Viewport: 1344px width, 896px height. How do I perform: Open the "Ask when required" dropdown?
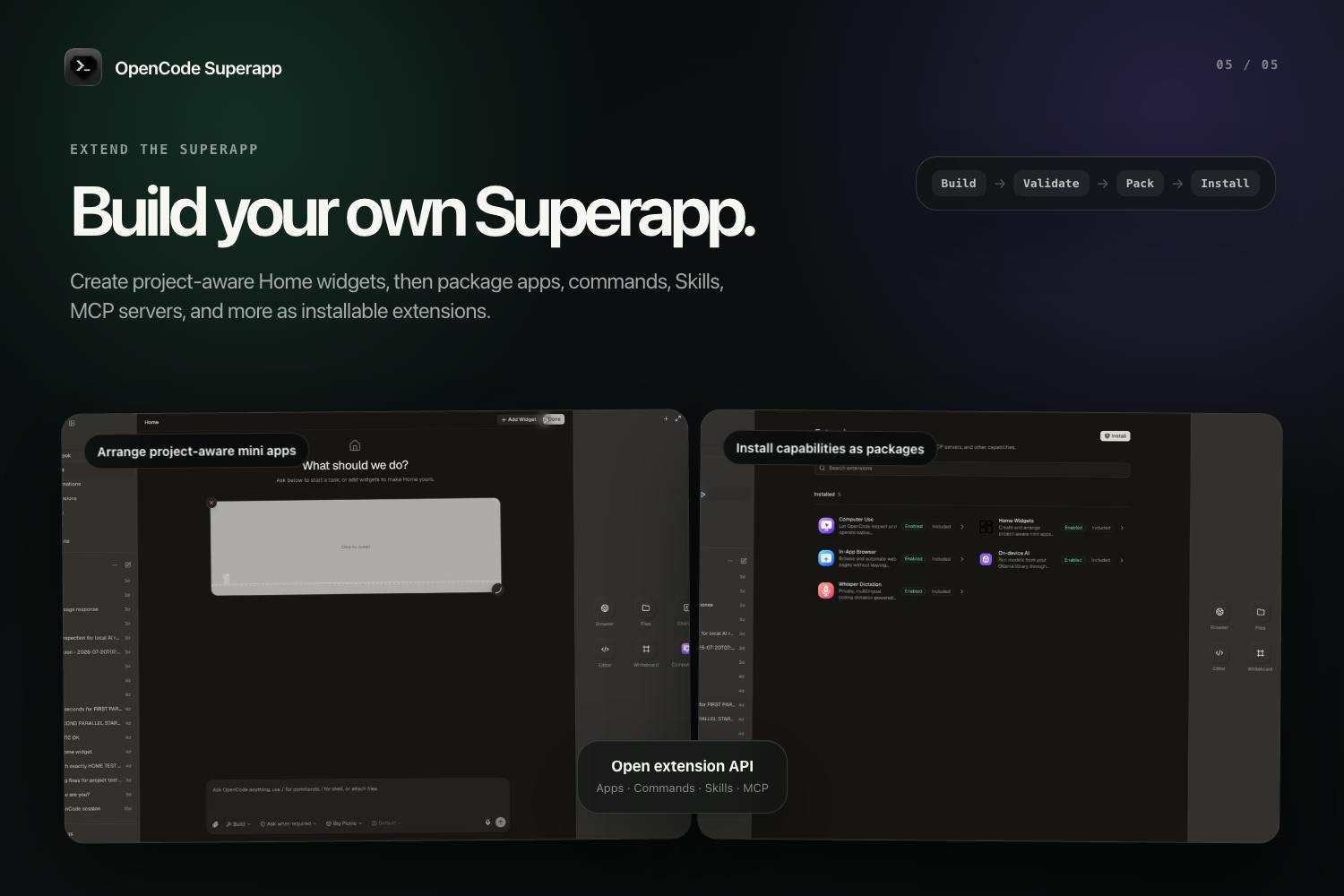pos(289,823)
